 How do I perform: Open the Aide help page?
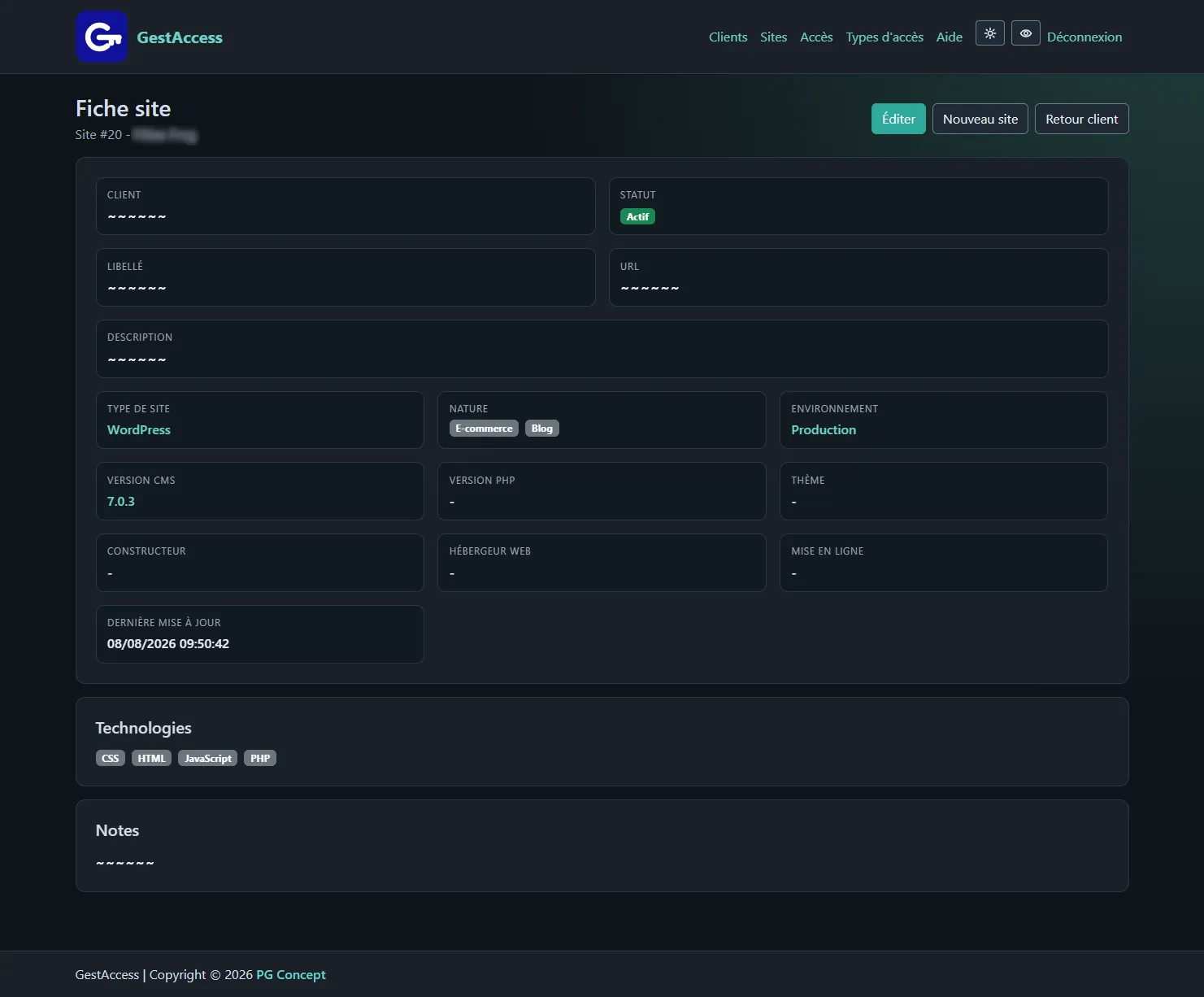(949, 37)
